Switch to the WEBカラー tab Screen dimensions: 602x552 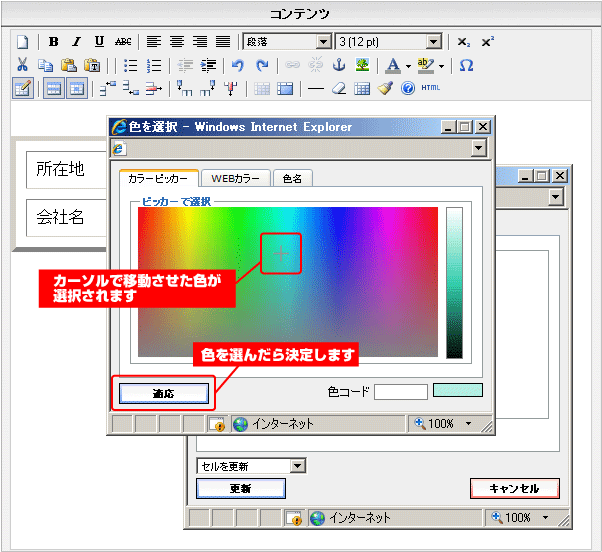[x=235, y=178]
